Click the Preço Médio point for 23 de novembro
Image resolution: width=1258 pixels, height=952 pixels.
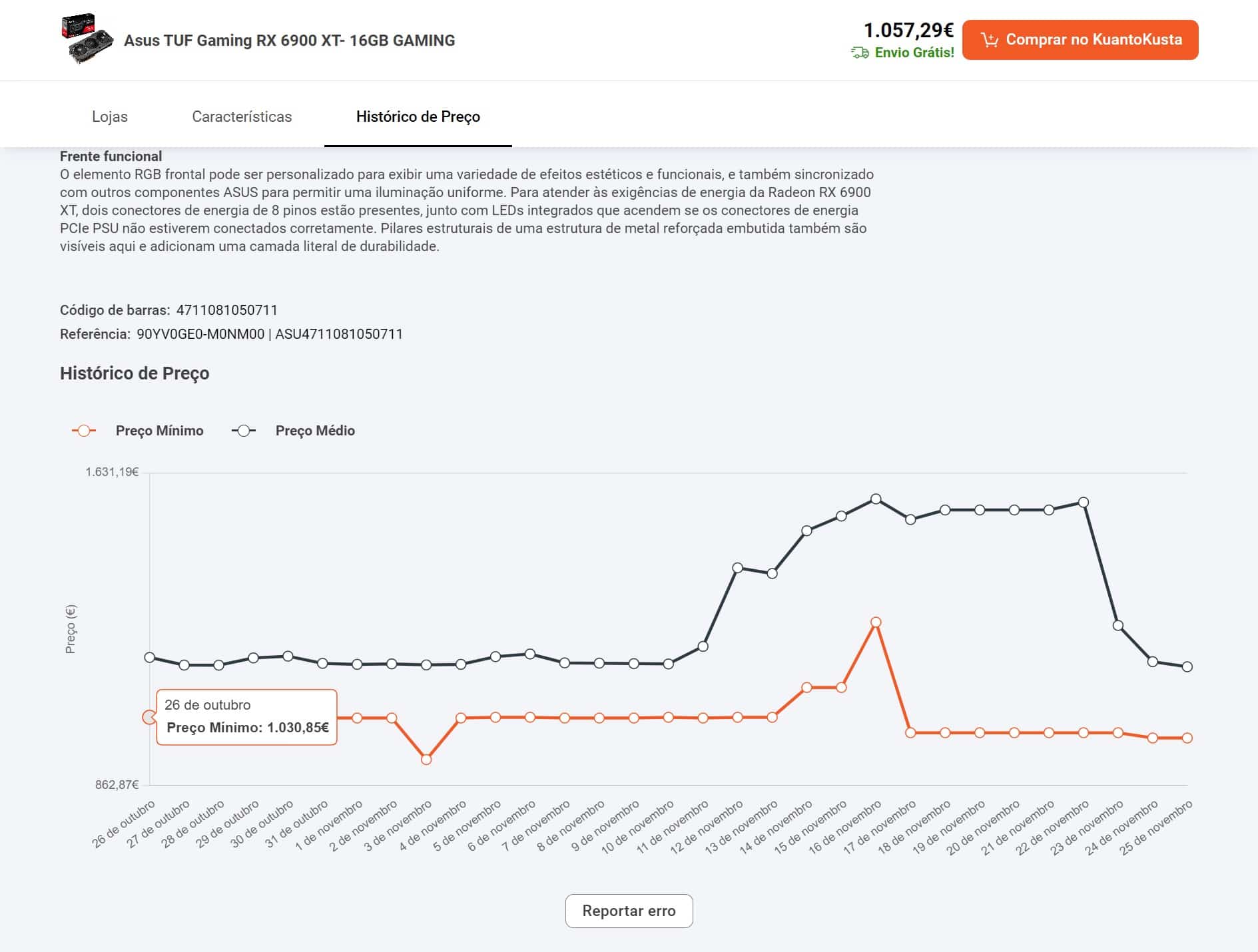(1118, 626)
